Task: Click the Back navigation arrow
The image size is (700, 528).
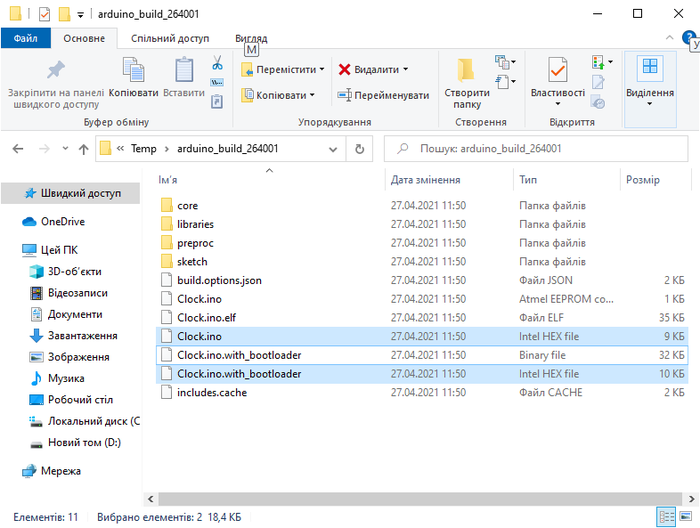Action: tap(18, 149)
